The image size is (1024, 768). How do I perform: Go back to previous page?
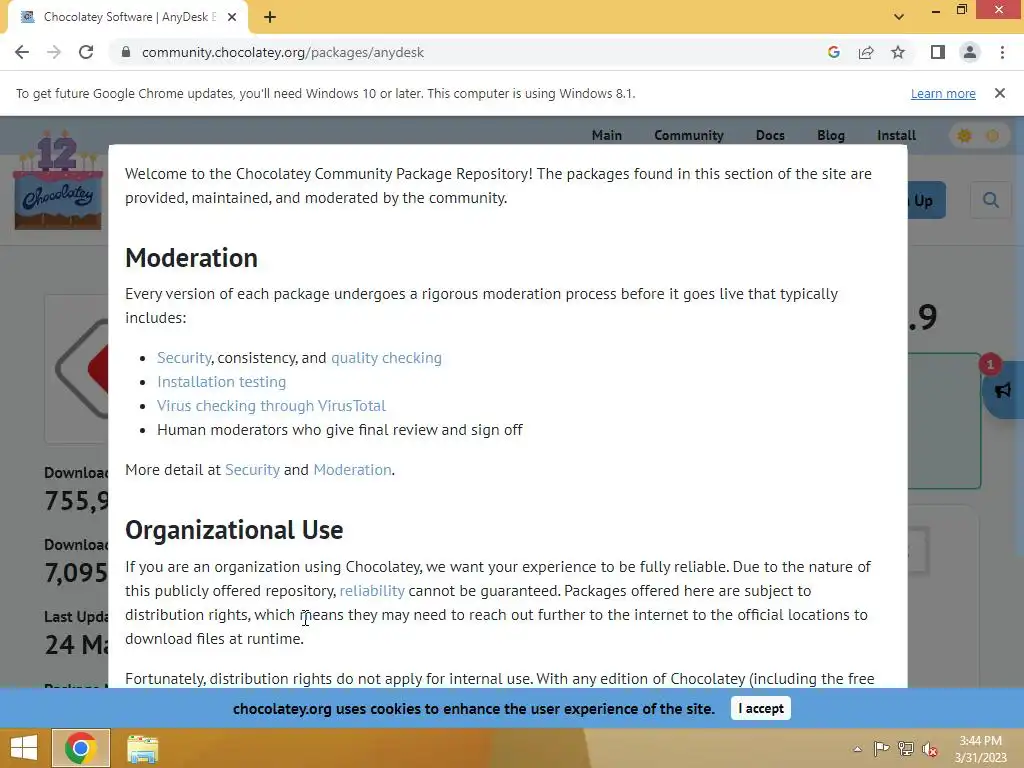(x=22, y=52)
